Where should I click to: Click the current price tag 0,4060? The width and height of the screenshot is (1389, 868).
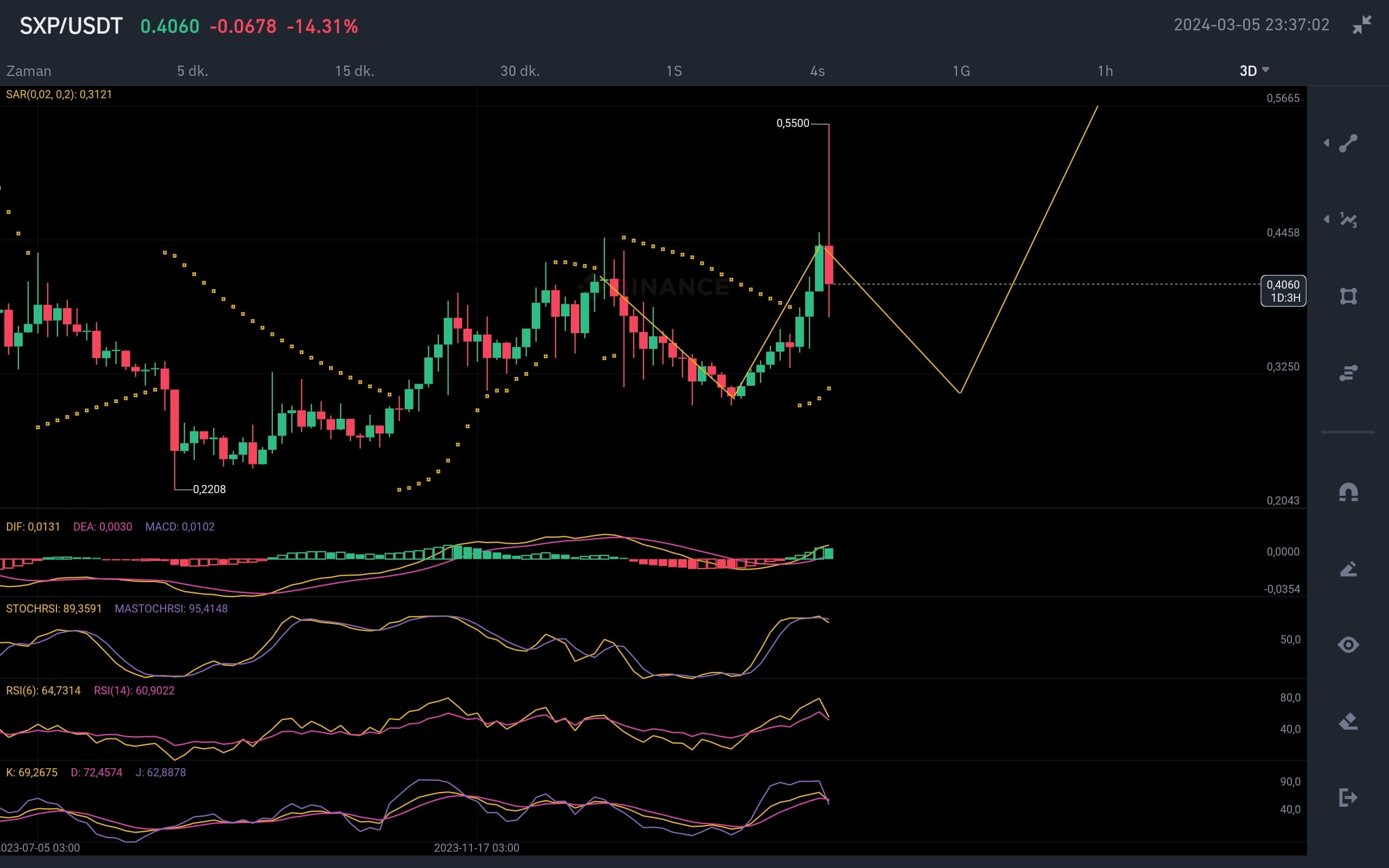(x=1283, y=291)
